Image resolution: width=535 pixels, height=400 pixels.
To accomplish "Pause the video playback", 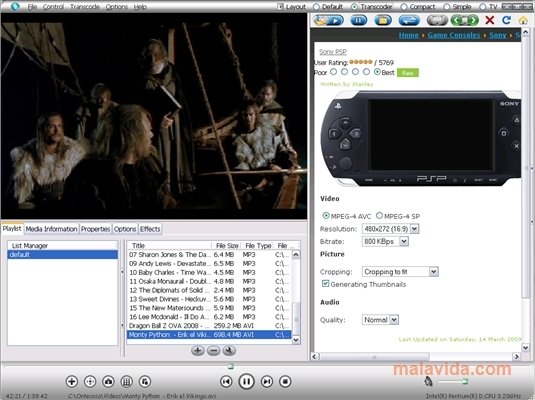I will 246,381.
